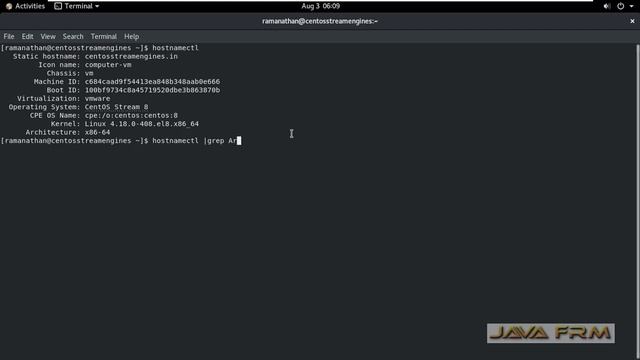This screenshot has width=640, height=360.
Task: Click the power icon in system tray
Action: coord(620,6)
